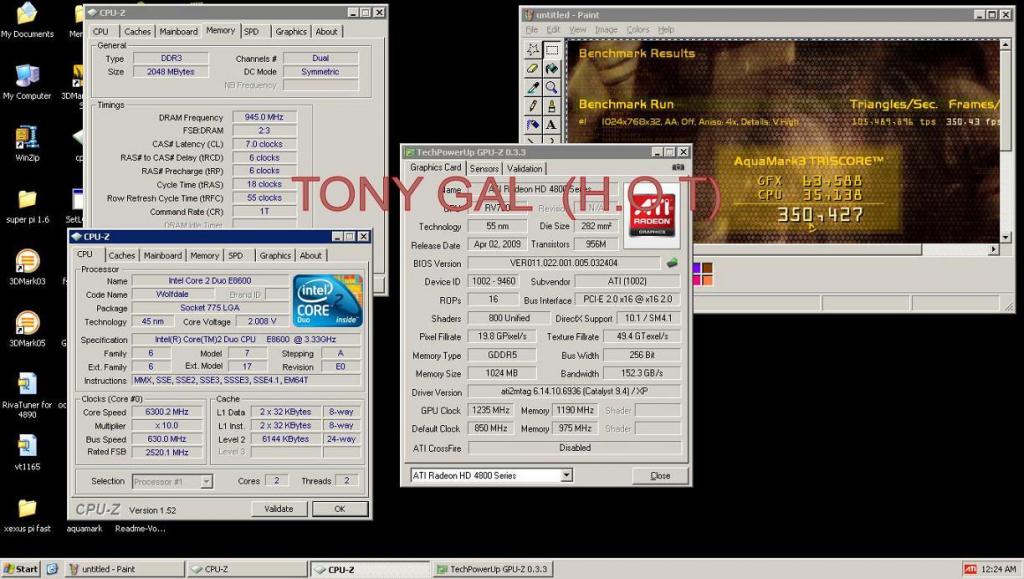Screen dimensions: 1024x579
Task: Choose the Eraser tool in Paint
Action: (x=534, y=69)
